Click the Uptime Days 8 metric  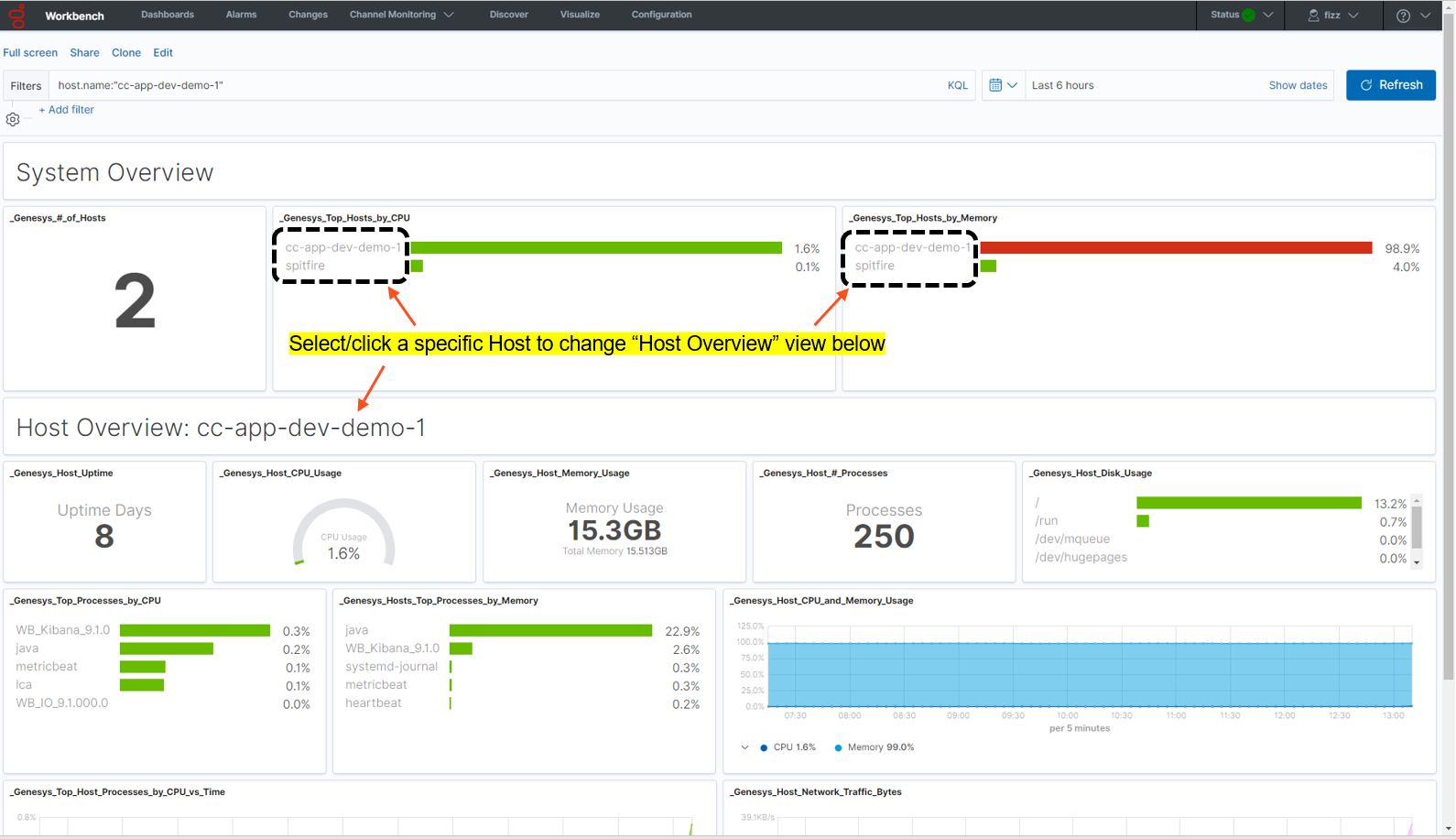click(104, 526)
